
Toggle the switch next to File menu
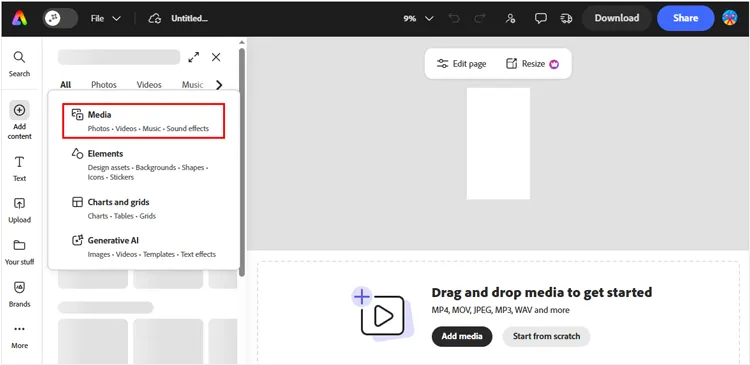[60, 18]
